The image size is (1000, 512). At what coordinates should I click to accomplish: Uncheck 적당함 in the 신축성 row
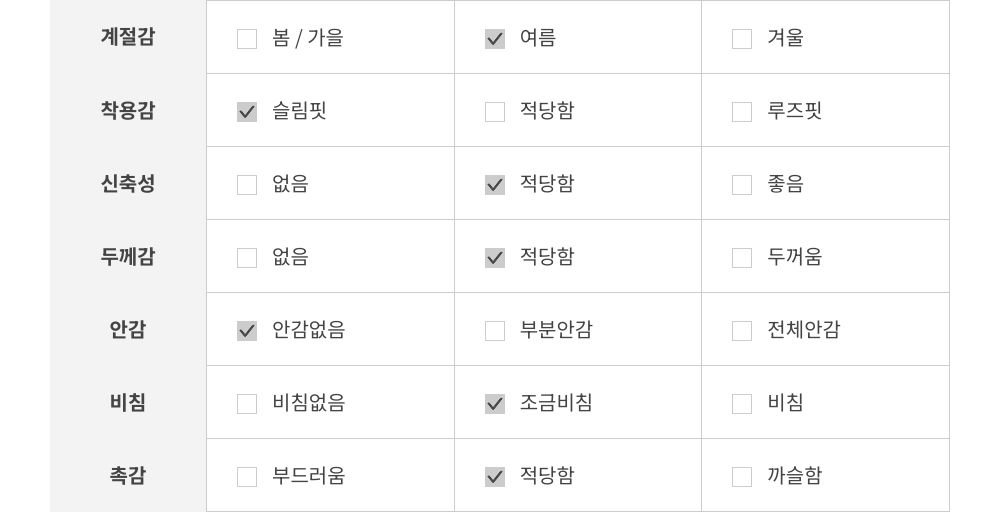495,185
